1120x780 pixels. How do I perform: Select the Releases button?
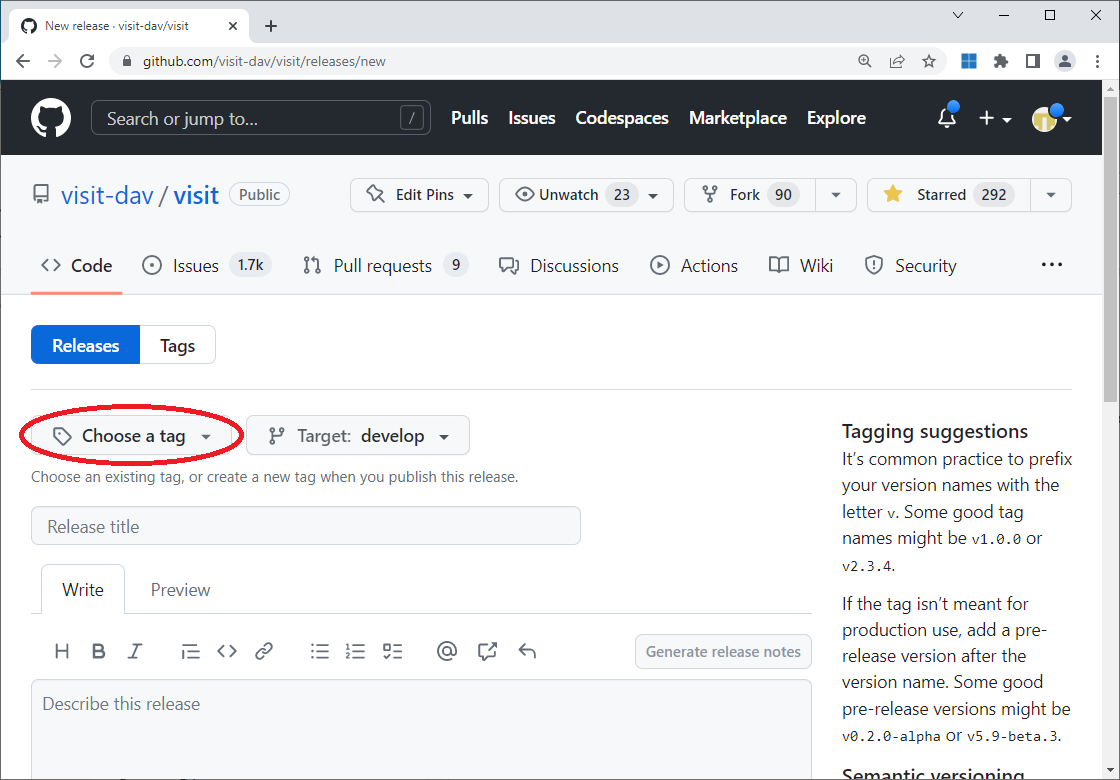[86, 345]
